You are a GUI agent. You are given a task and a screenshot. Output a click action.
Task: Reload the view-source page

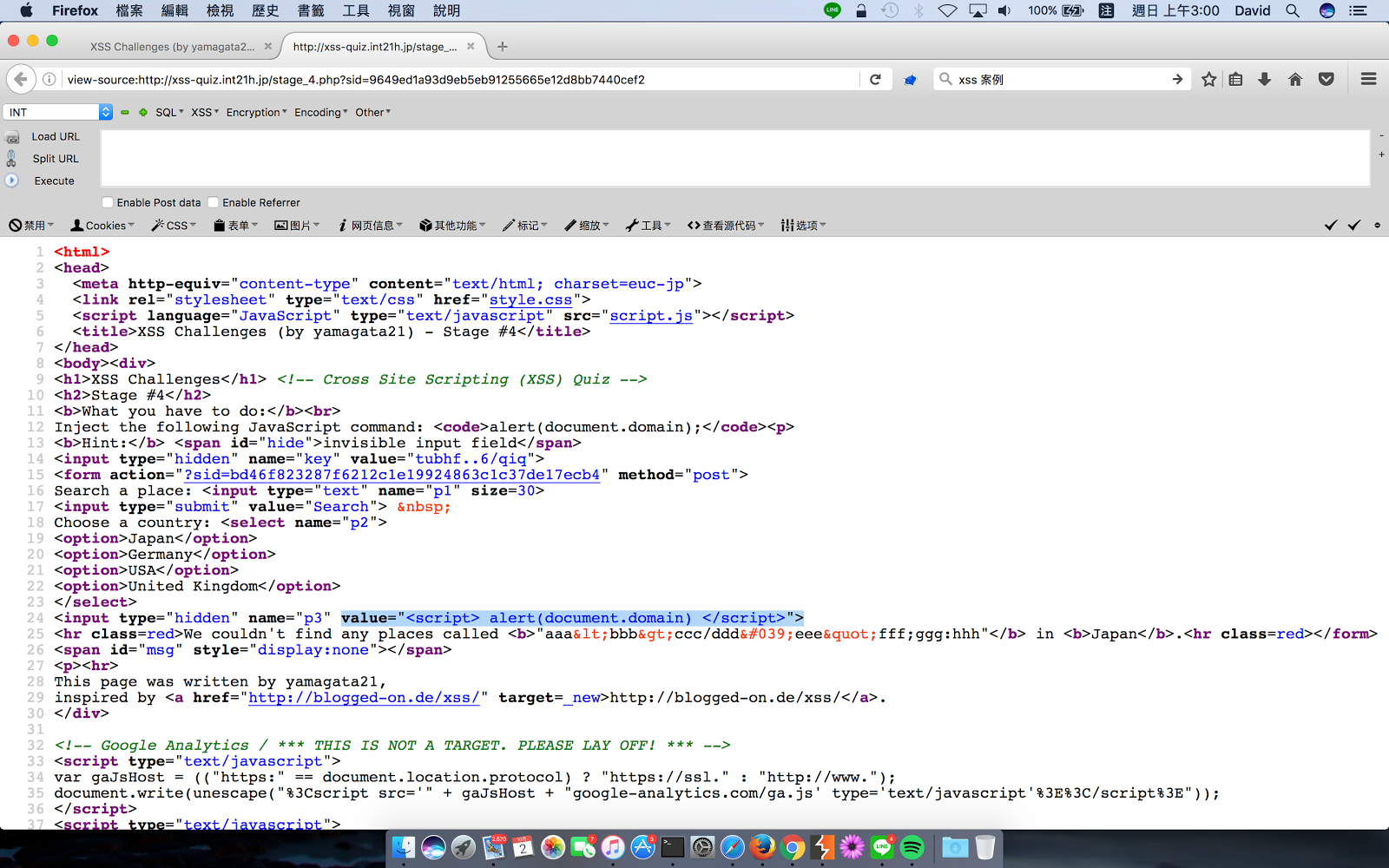(x=875, y=79)
